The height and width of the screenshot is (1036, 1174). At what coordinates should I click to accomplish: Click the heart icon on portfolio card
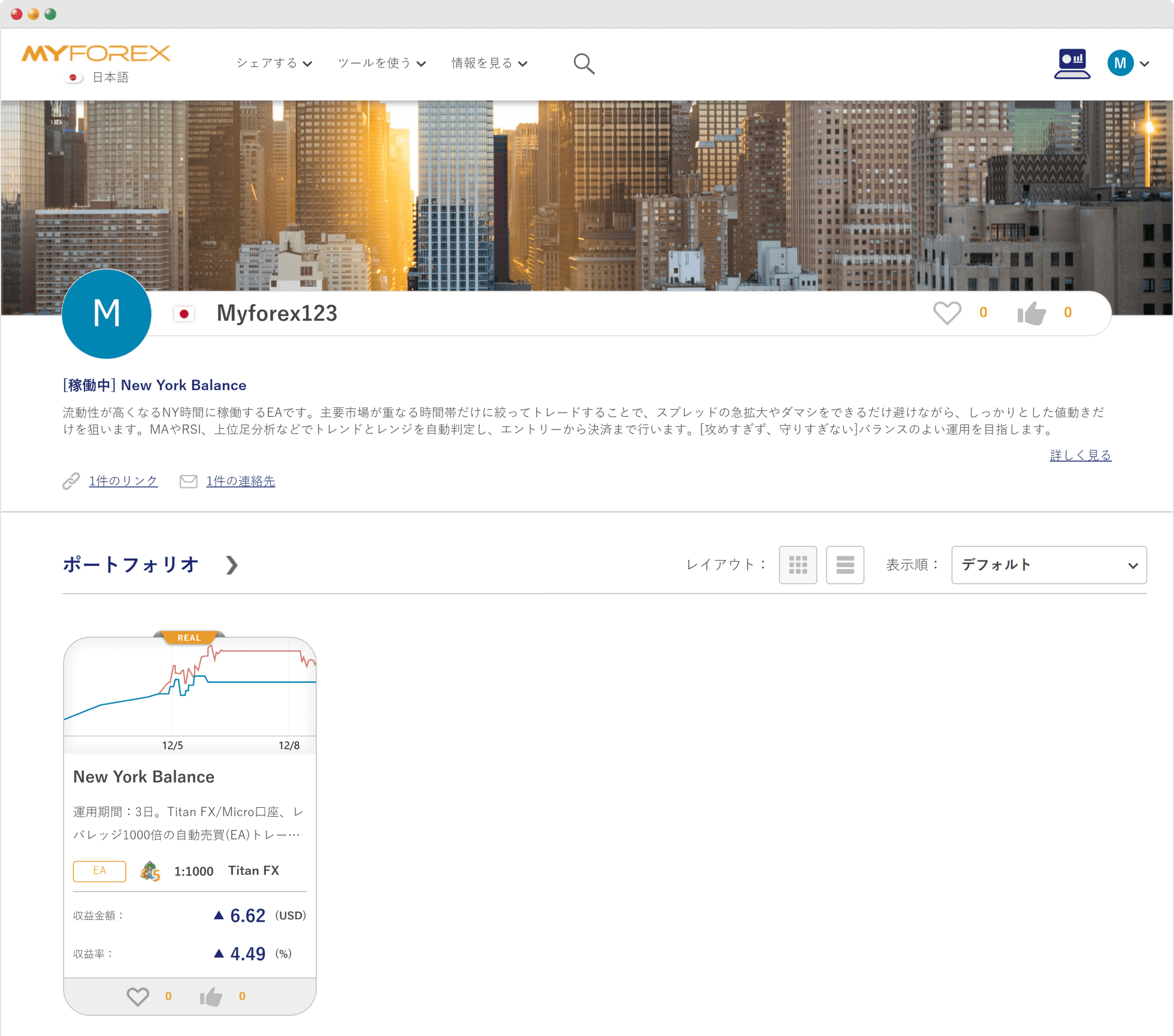[x=138, y=996]
